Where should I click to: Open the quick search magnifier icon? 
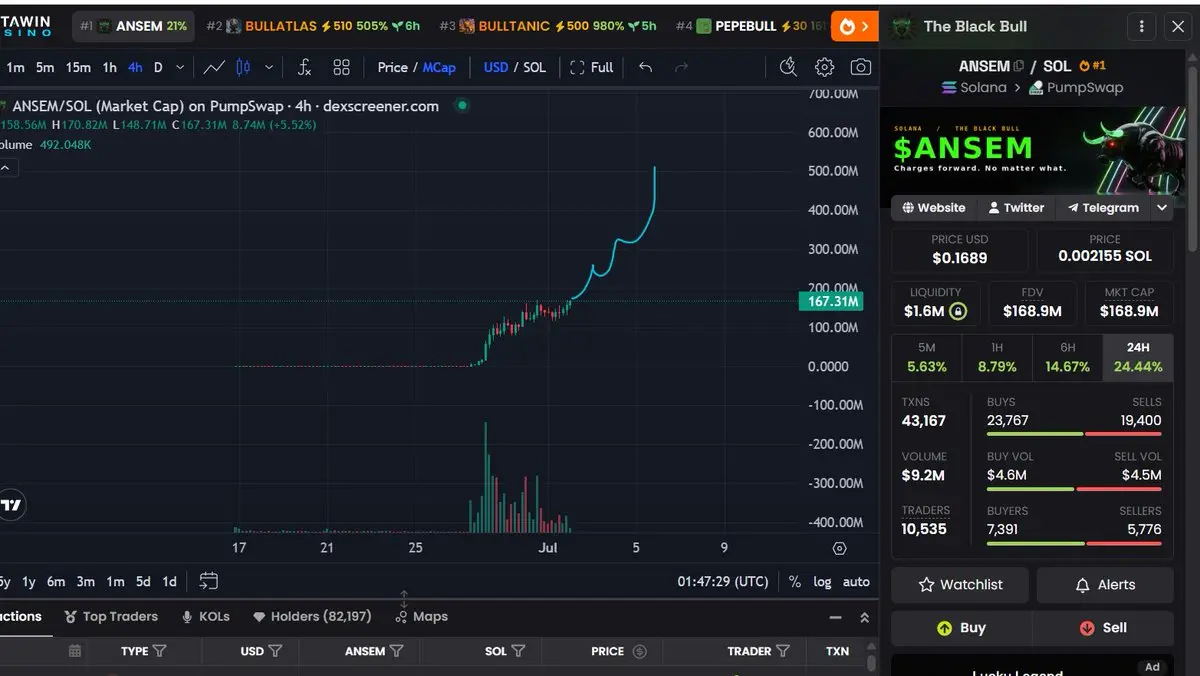pyautogui.click(x=788, y=67)
